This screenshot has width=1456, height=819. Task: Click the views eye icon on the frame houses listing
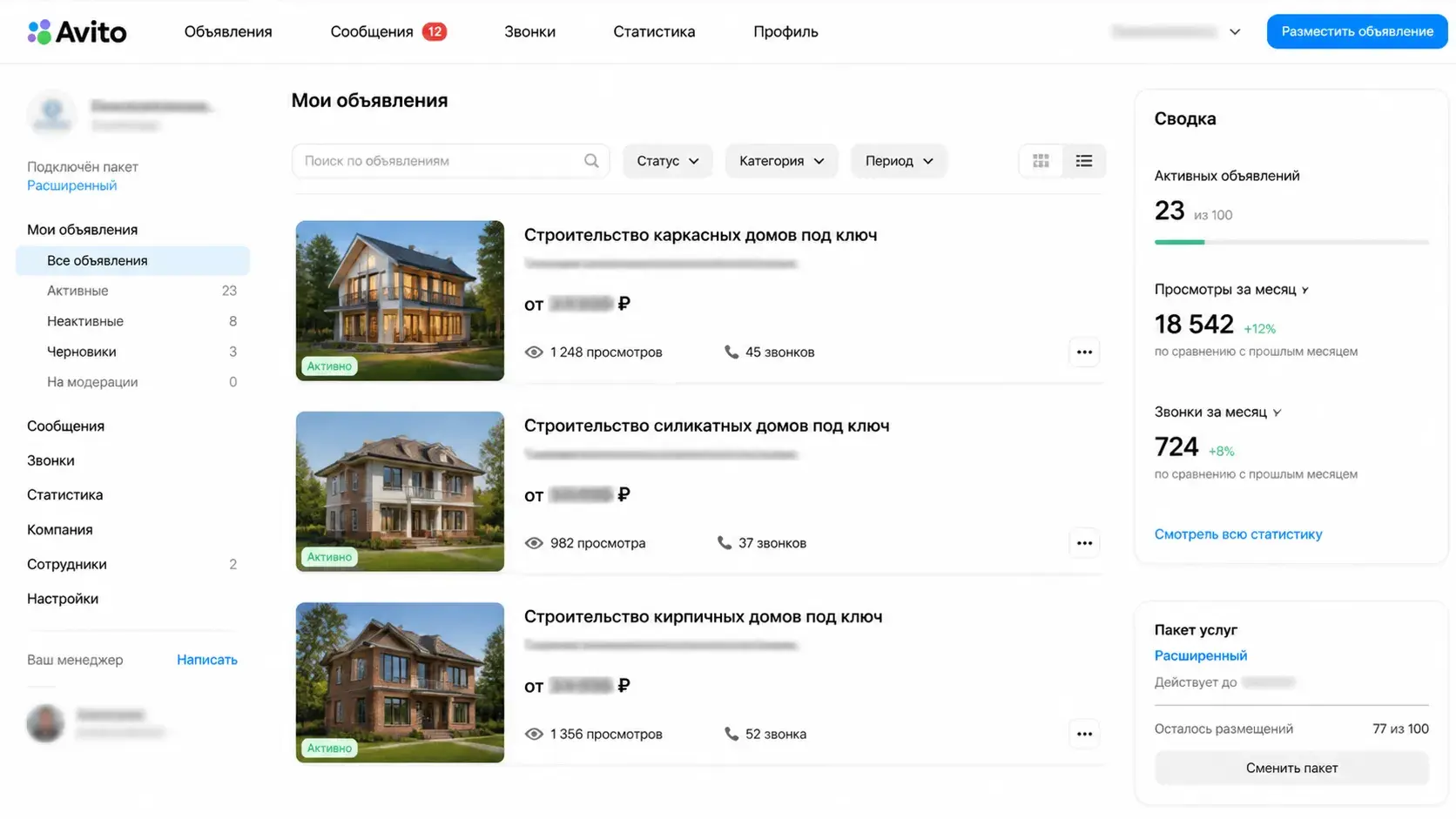[x=534, y=352]
